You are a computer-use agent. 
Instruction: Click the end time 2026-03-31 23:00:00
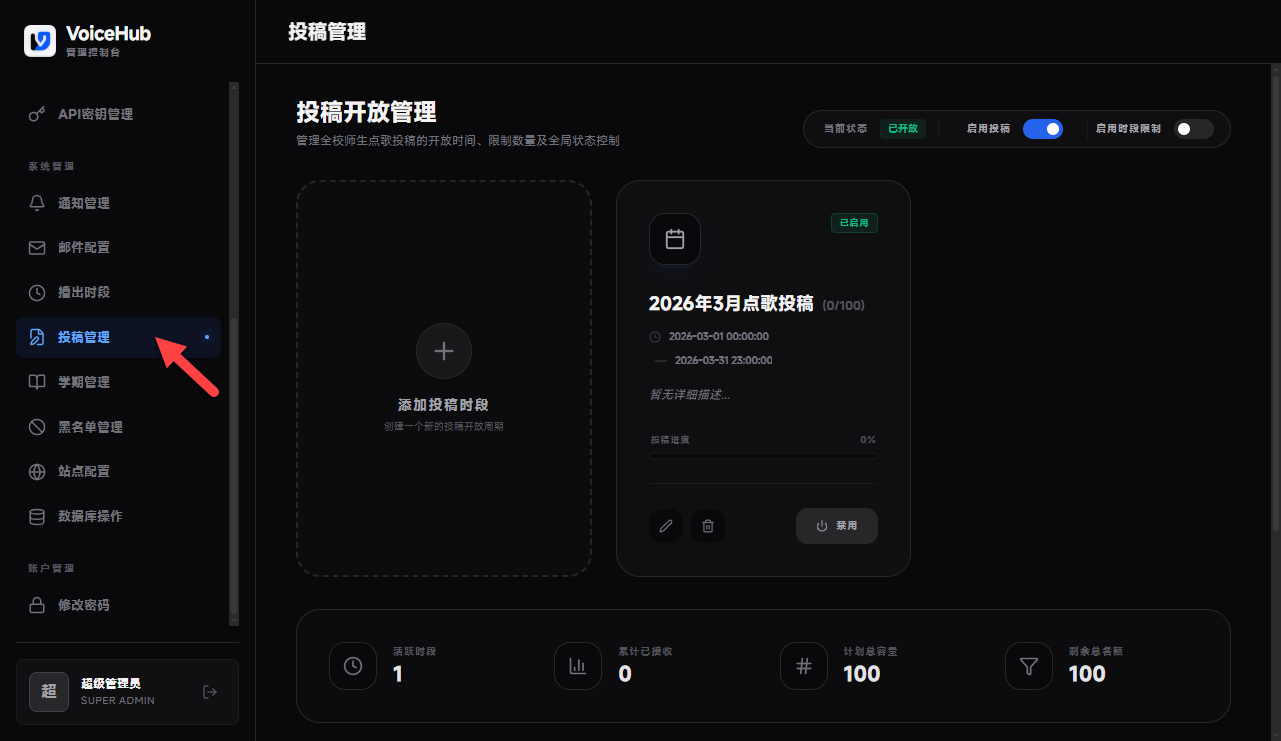pos(723,360)
